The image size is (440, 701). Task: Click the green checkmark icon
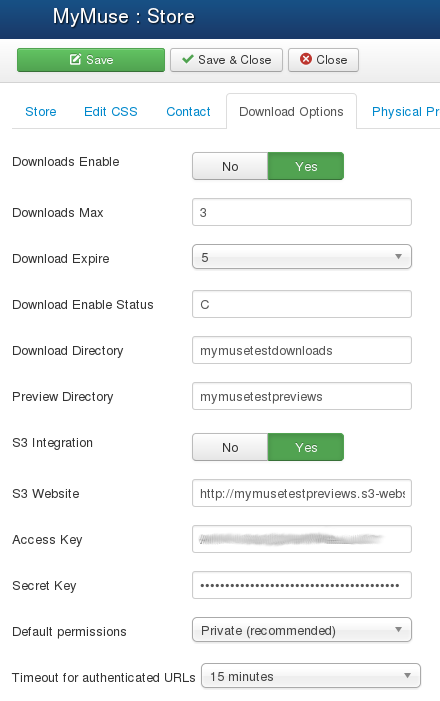[x=188, y=59]
